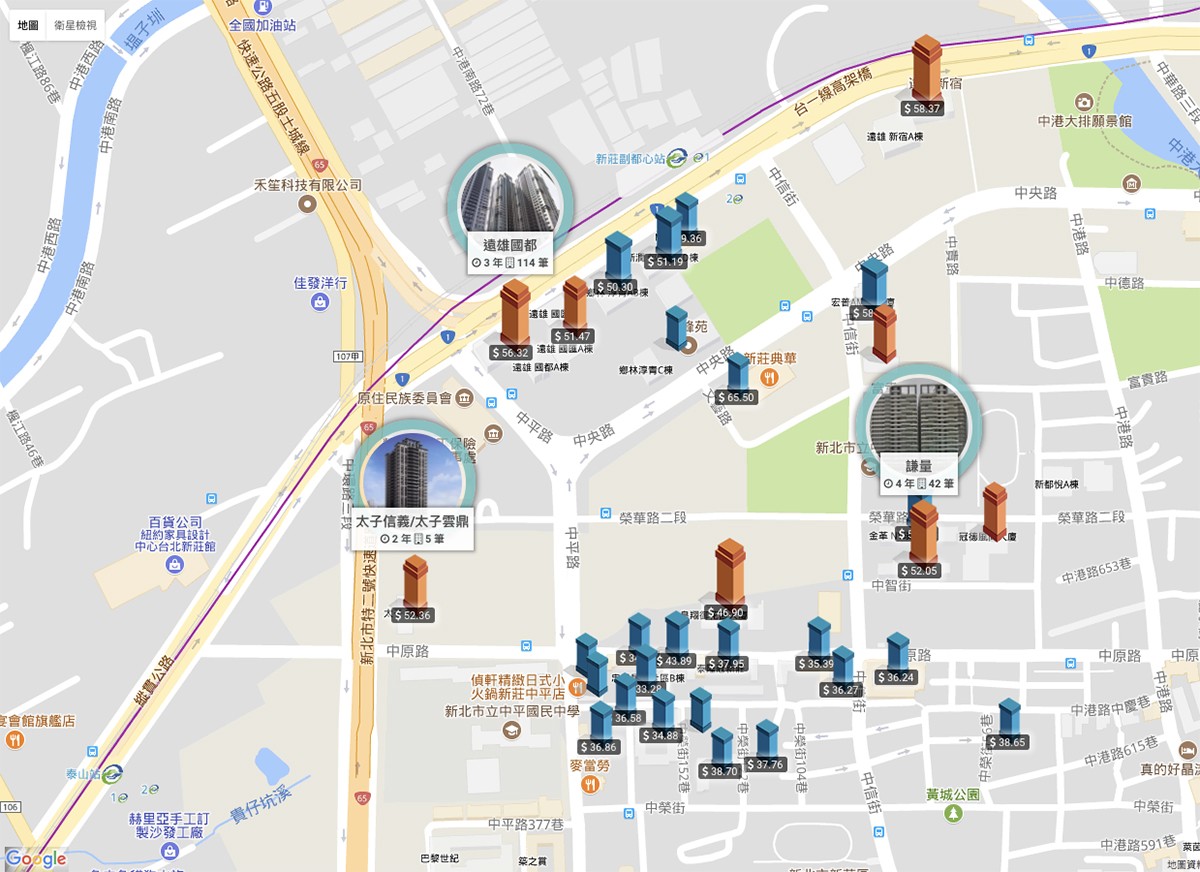Select the orange building marker priced $58.37

click(926, 75)
